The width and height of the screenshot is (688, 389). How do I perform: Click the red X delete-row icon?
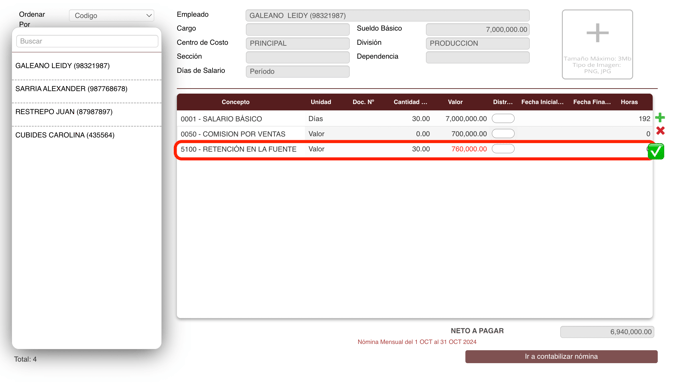coord(660,131)
